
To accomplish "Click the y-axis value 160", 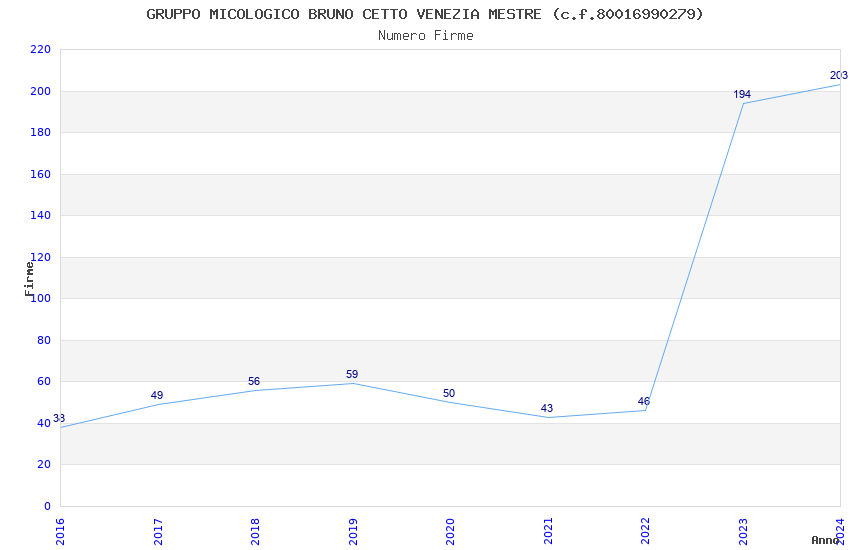I will pos(41,174).
